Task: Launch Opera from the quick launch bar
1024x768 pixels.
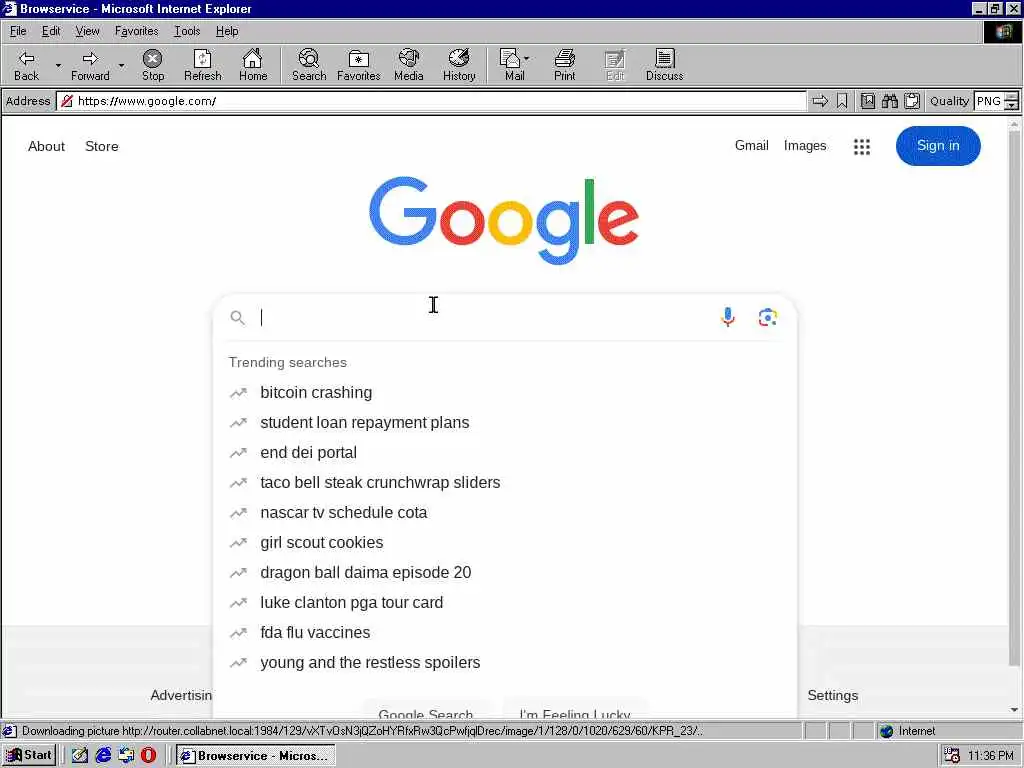Action: pos(148,755)
